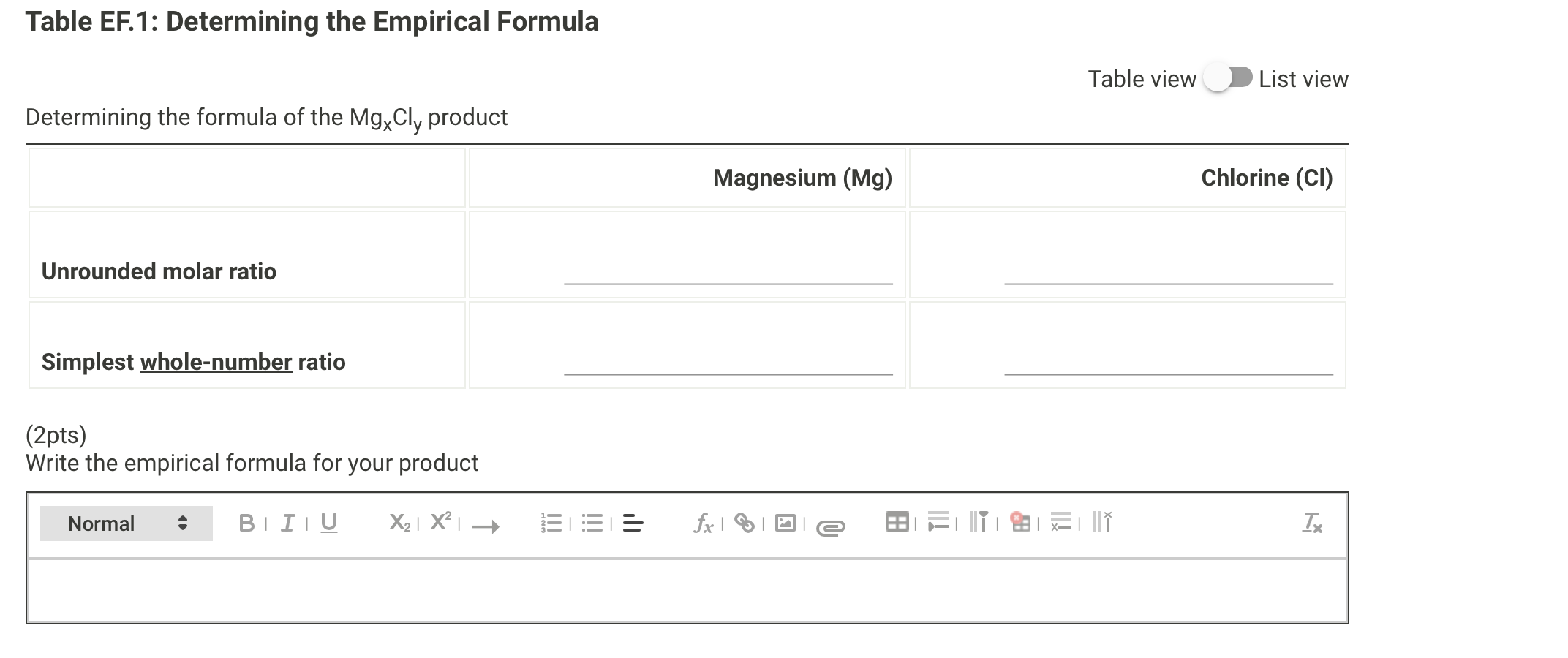
Task: Insert a hyperlink
Action: click(x=745, y=523)
